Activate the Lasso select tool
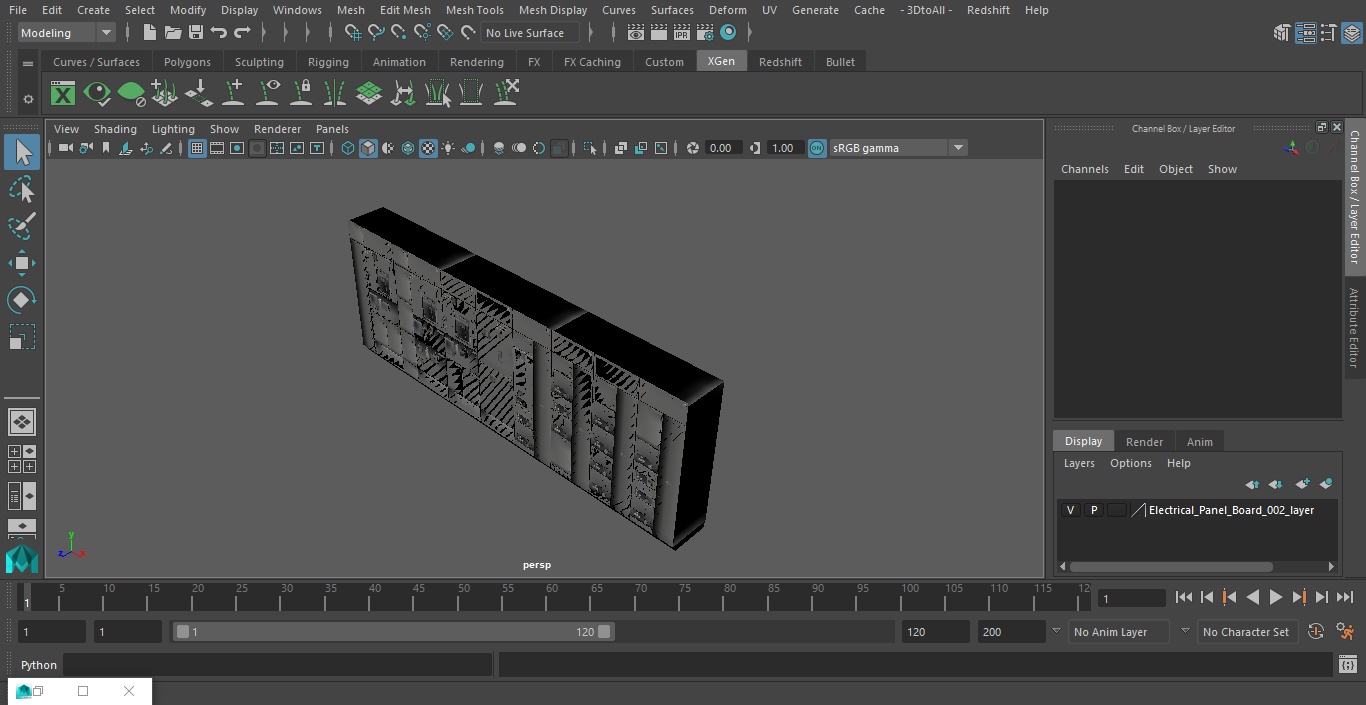Image resolution: width=1366 pixels, height=705 pixels. point(22,189)
